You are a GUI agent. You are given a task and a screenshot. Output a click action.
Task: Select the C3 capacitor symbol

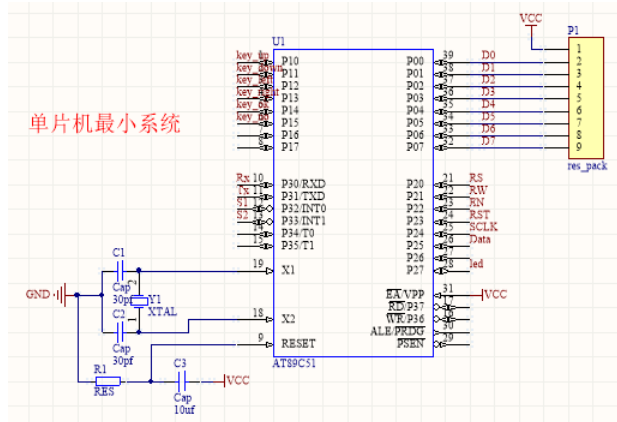pyautogui.click(x=181, y=381)
